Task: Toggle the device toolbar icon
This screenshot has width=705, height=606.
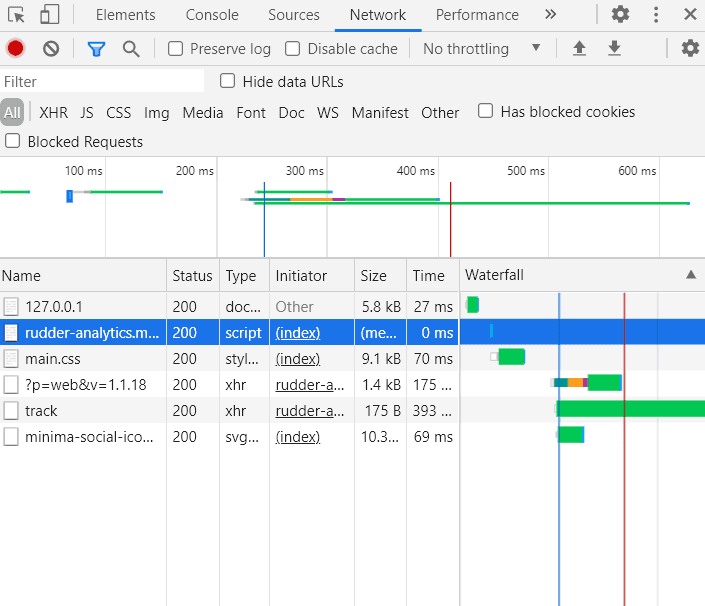Action: tap(50, 15)
